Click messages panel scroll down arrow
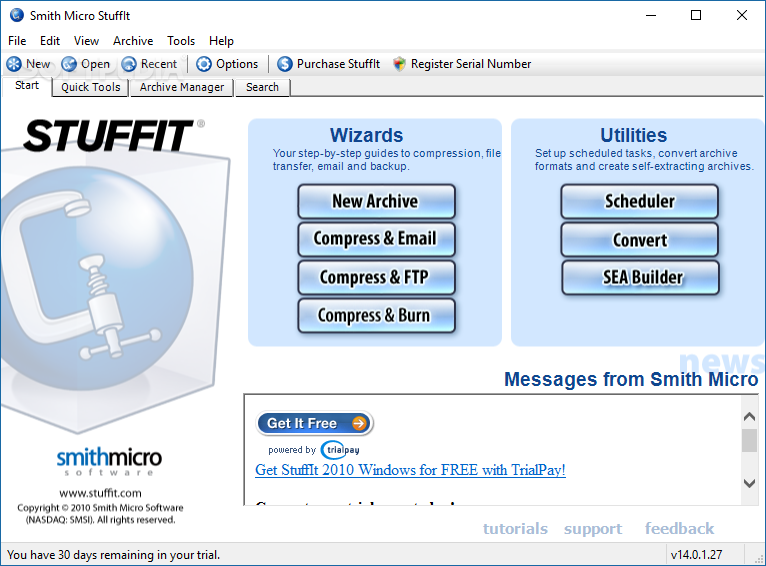This screenshot has height=566, width=766. tap(749, 483)
